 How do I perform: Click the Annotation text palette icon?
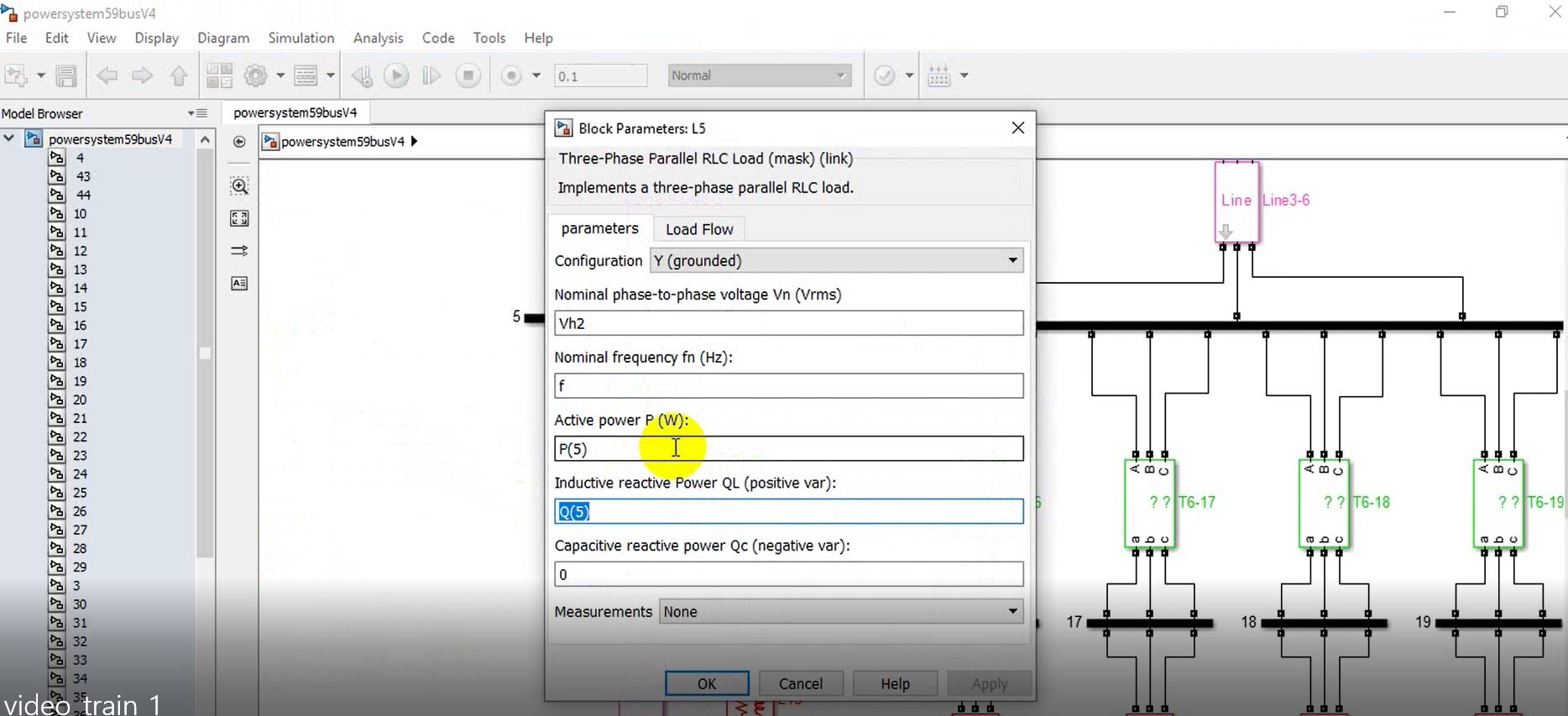point(239,284)
